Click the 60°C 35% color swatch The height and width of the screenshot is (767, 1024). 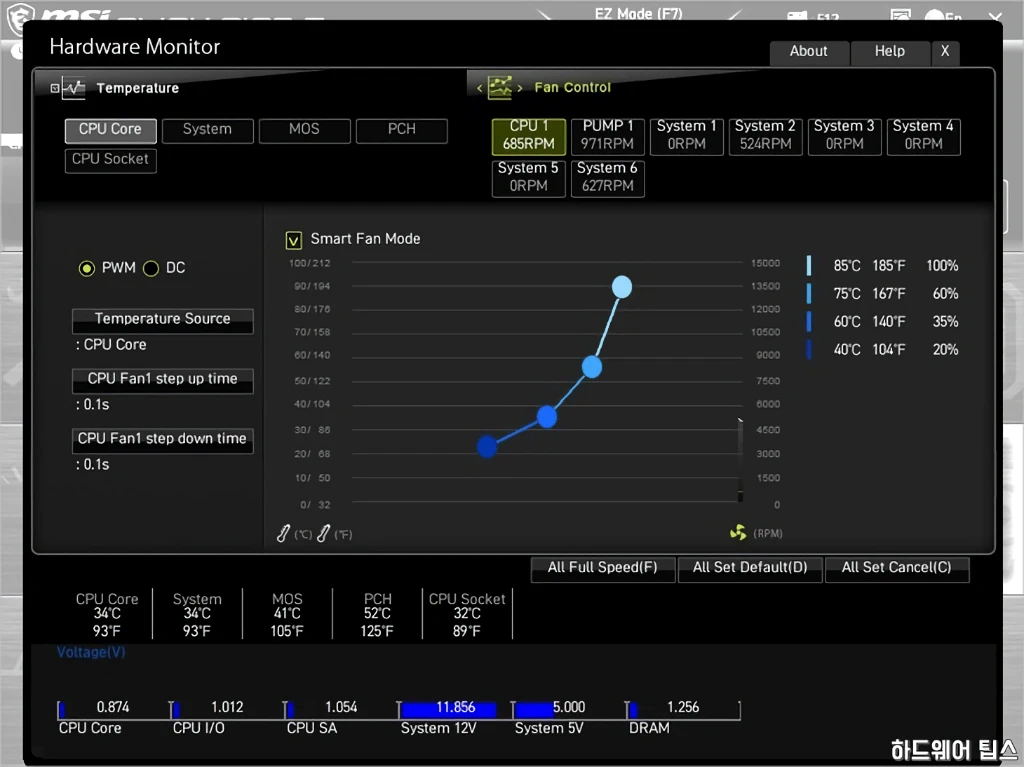click(x=809, y=321)
